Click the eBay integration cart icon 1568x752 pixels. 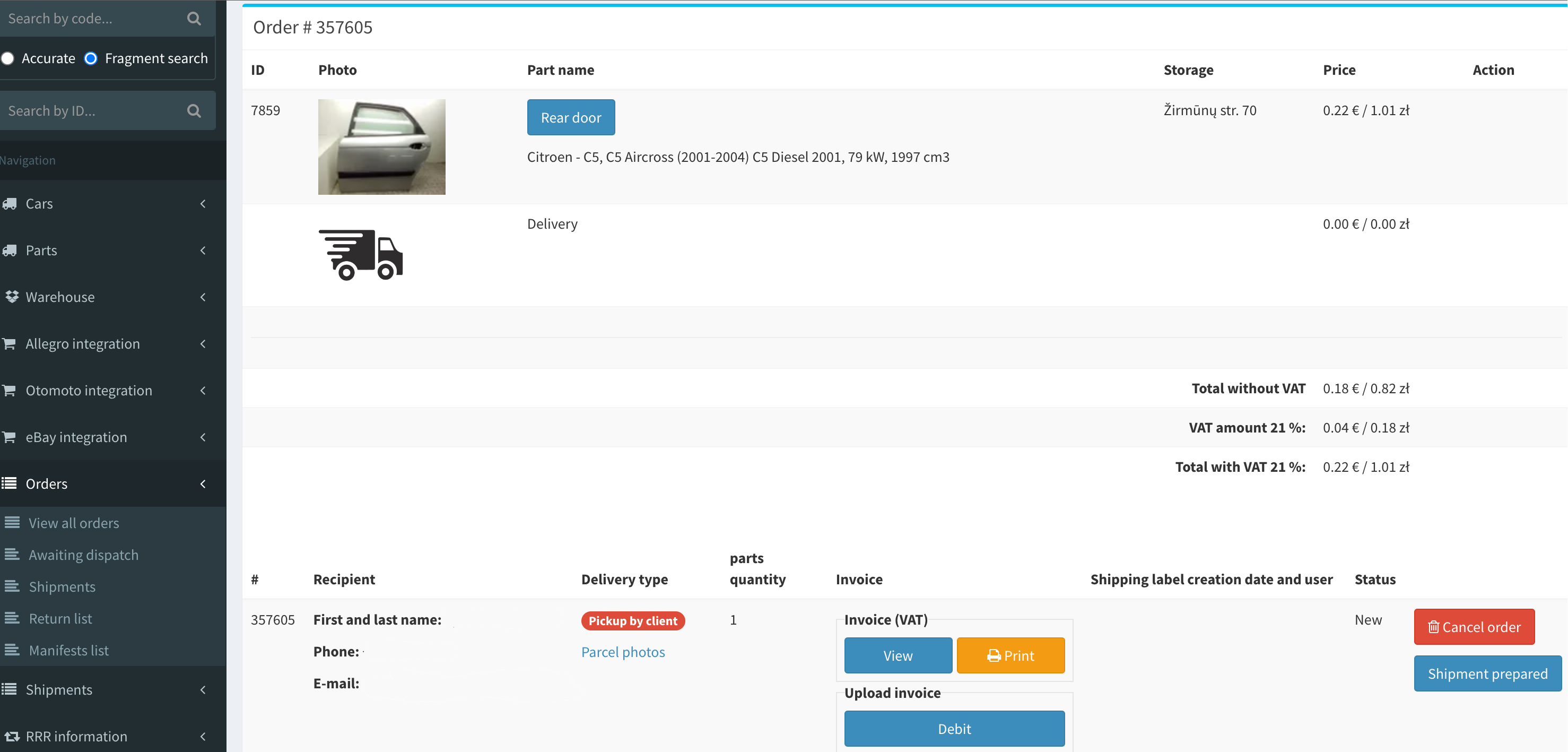click(10, 437)
